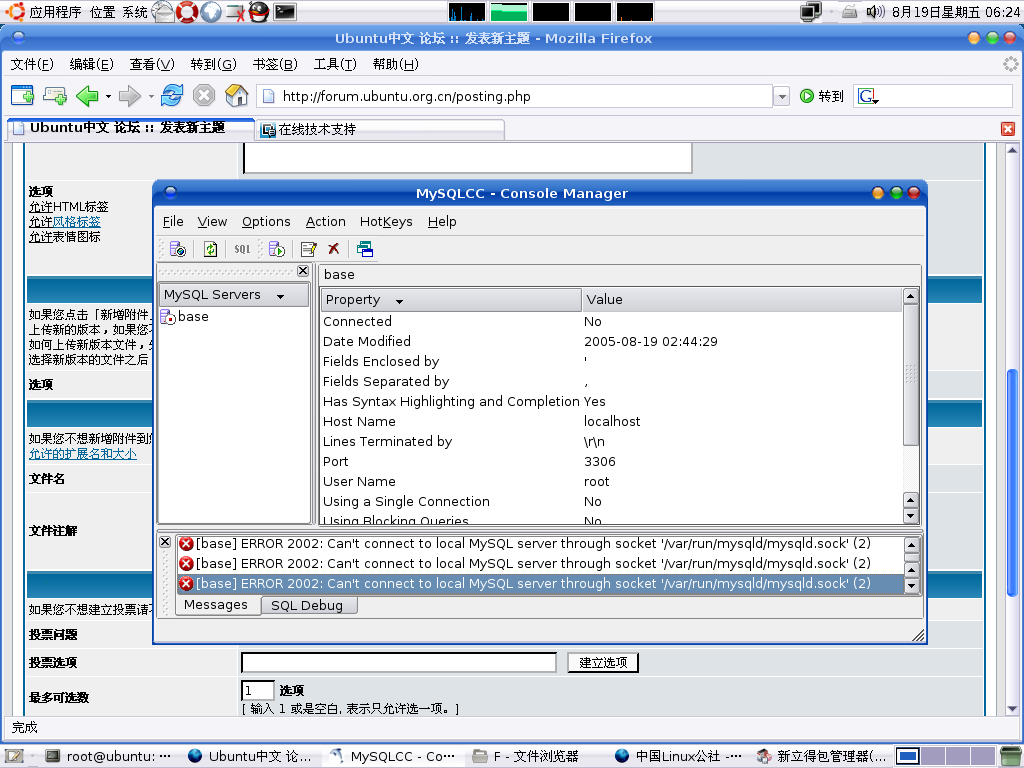The image size is (1024, 768).
Task: Click the green 转到 Go button
Action: point(822,97)
